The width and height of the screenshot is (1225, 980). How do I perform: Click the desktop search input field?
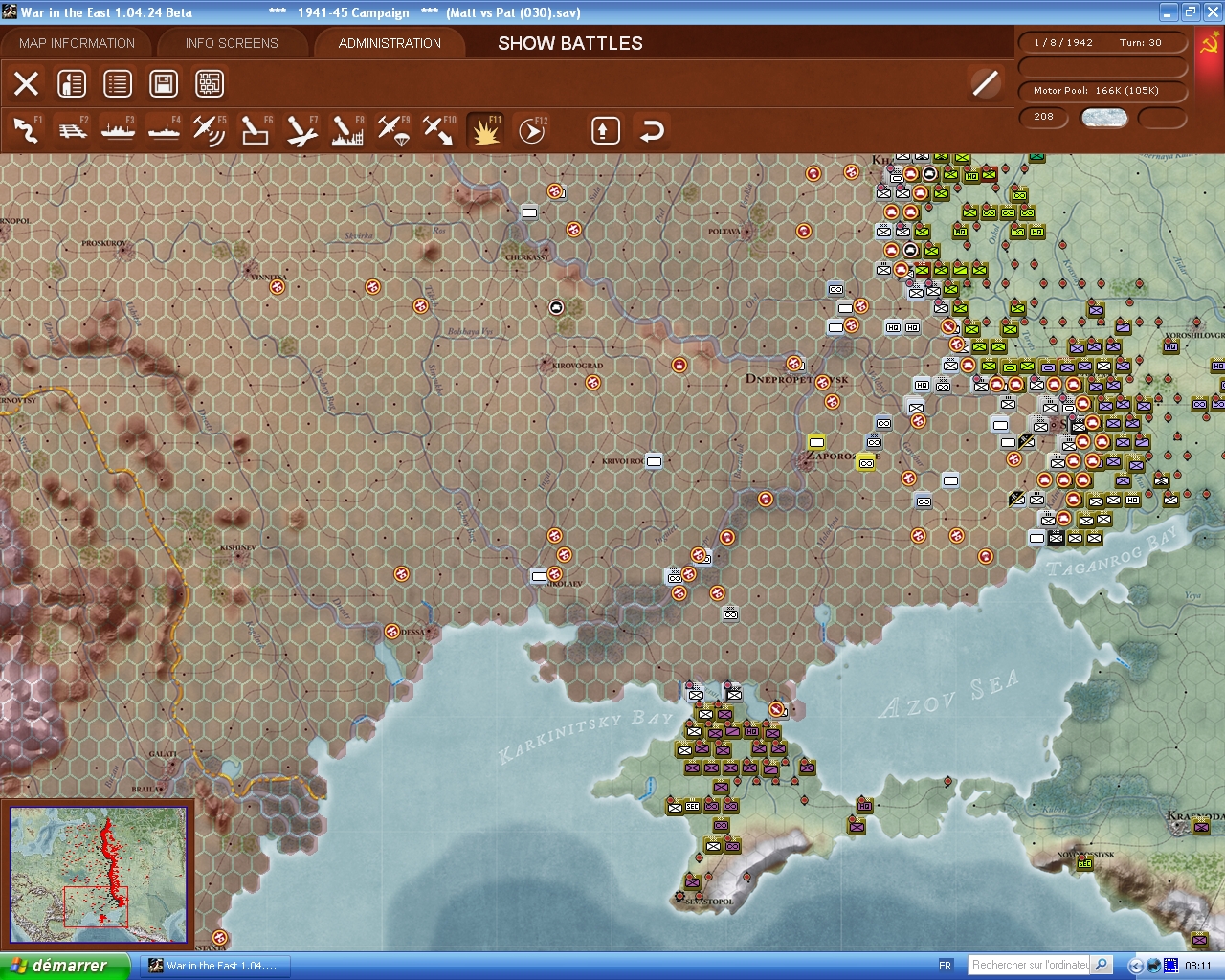point(1030,965)
